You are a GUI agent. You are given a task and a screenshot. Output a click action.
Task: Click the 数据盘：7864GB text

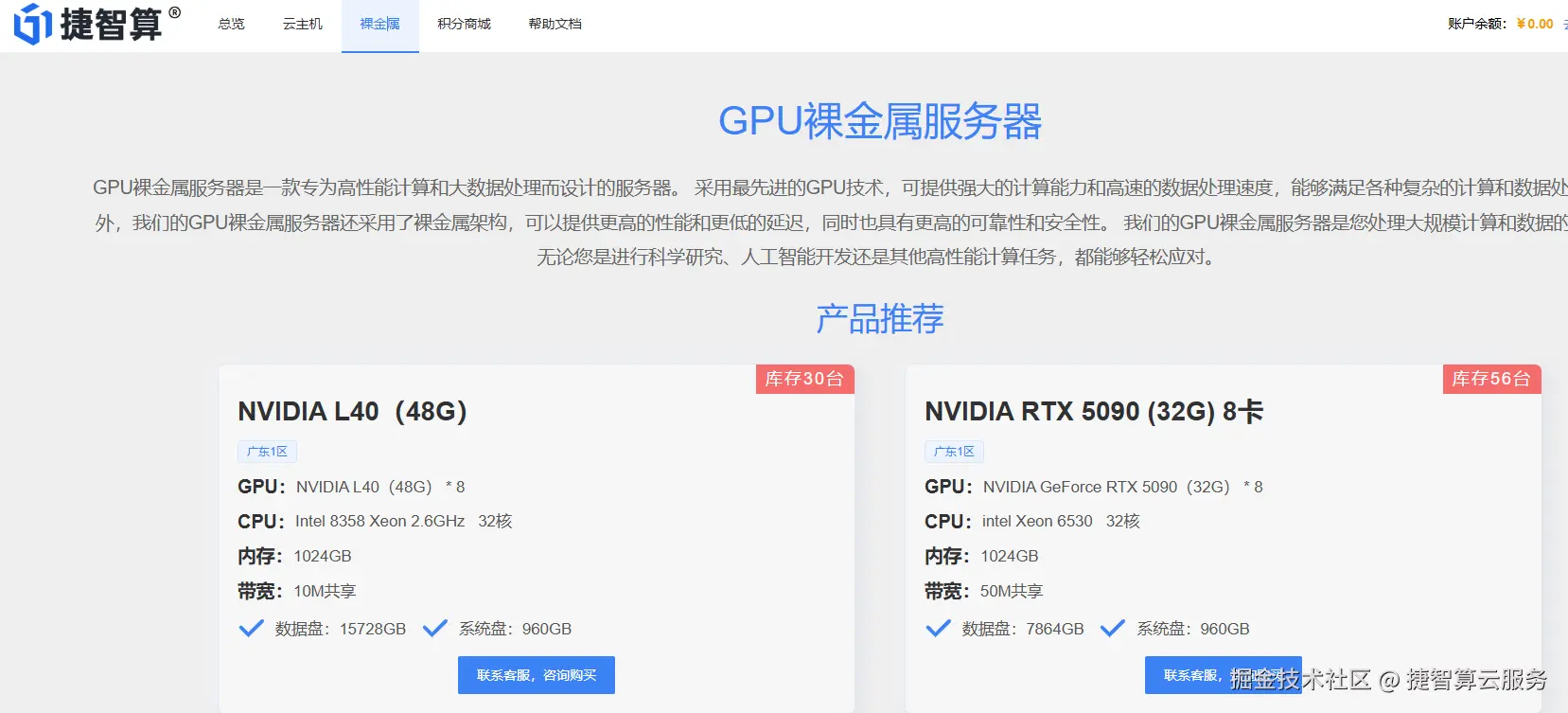click(1023, 629)
